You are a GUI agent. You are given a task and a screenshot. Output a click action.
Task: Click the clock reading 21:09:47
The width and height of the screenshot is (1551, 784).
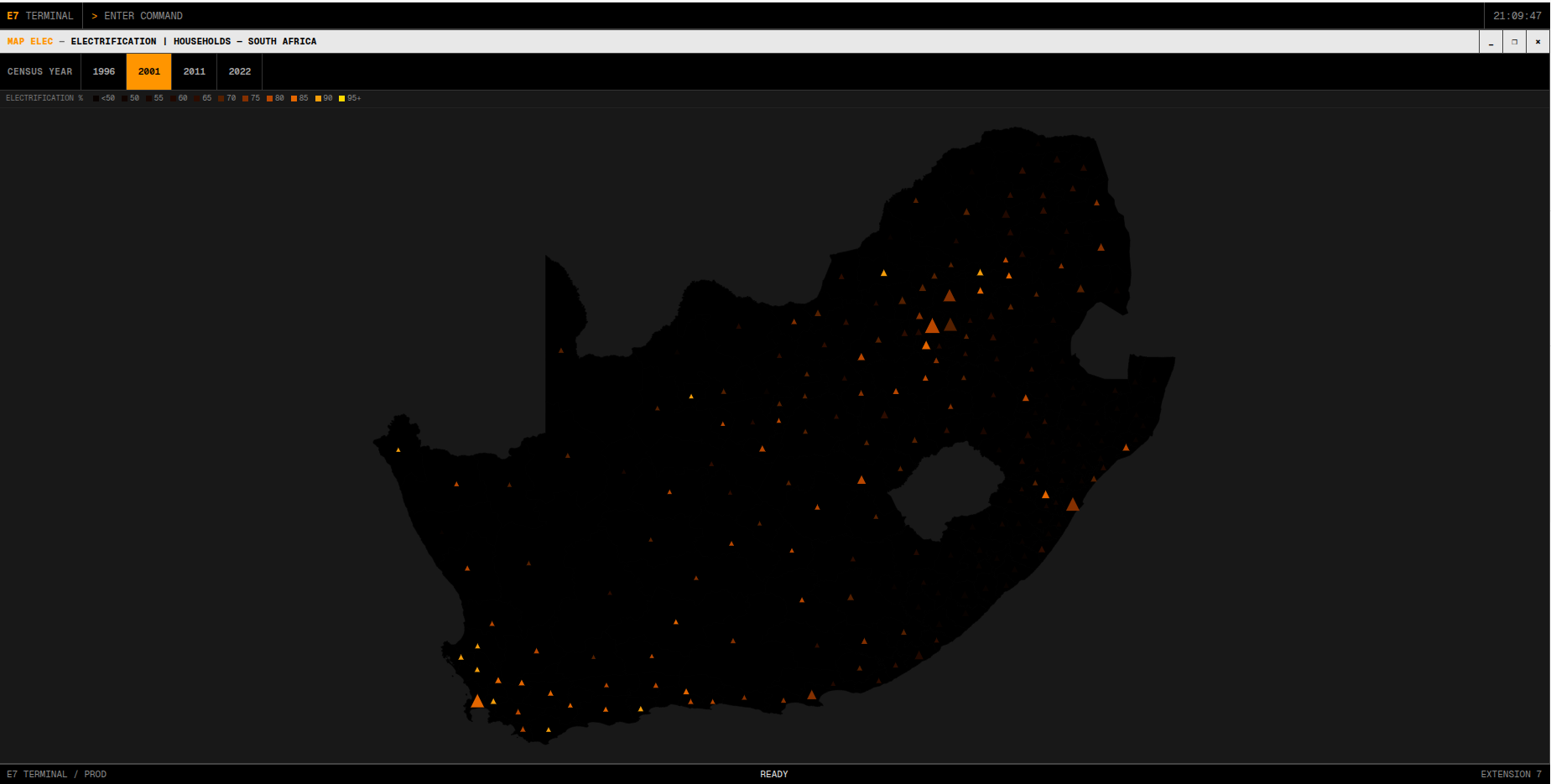point(1517,16)
